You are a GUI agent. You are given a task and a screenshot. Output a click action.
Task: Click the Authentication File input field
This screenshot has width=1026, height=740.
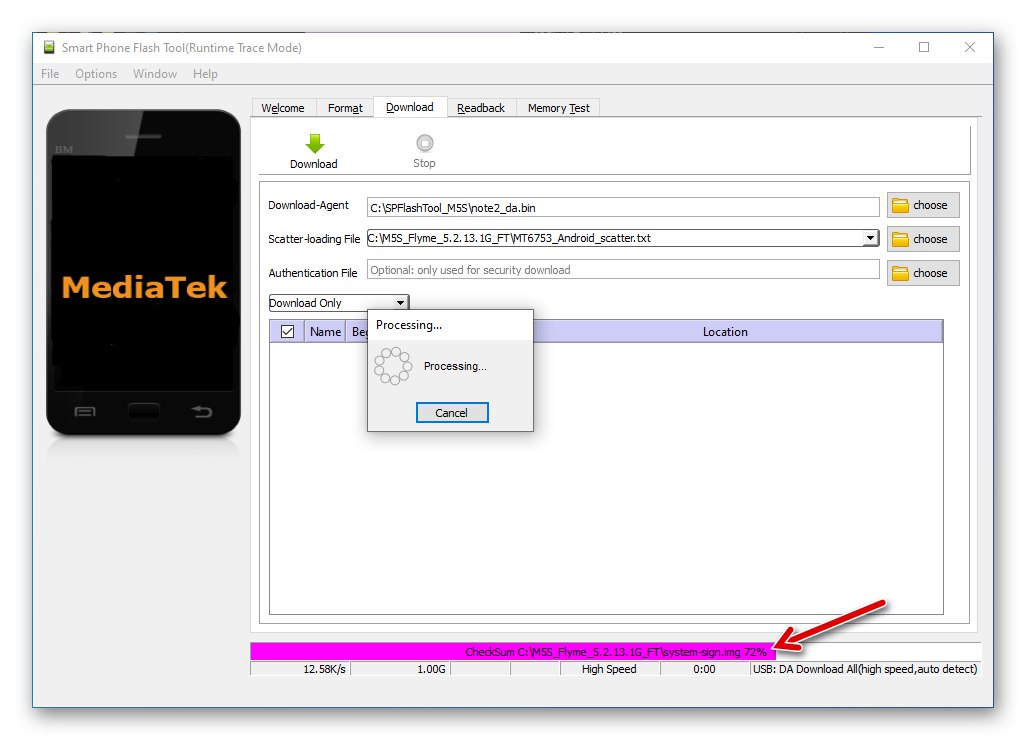click(x=620, y=270)
